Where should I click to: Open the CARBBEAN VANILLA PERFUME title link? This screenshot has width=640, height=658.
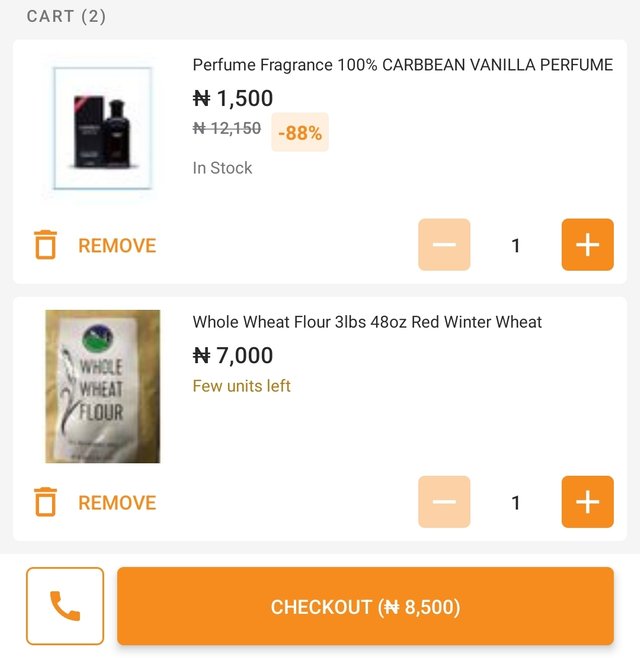tap(402, 65)
